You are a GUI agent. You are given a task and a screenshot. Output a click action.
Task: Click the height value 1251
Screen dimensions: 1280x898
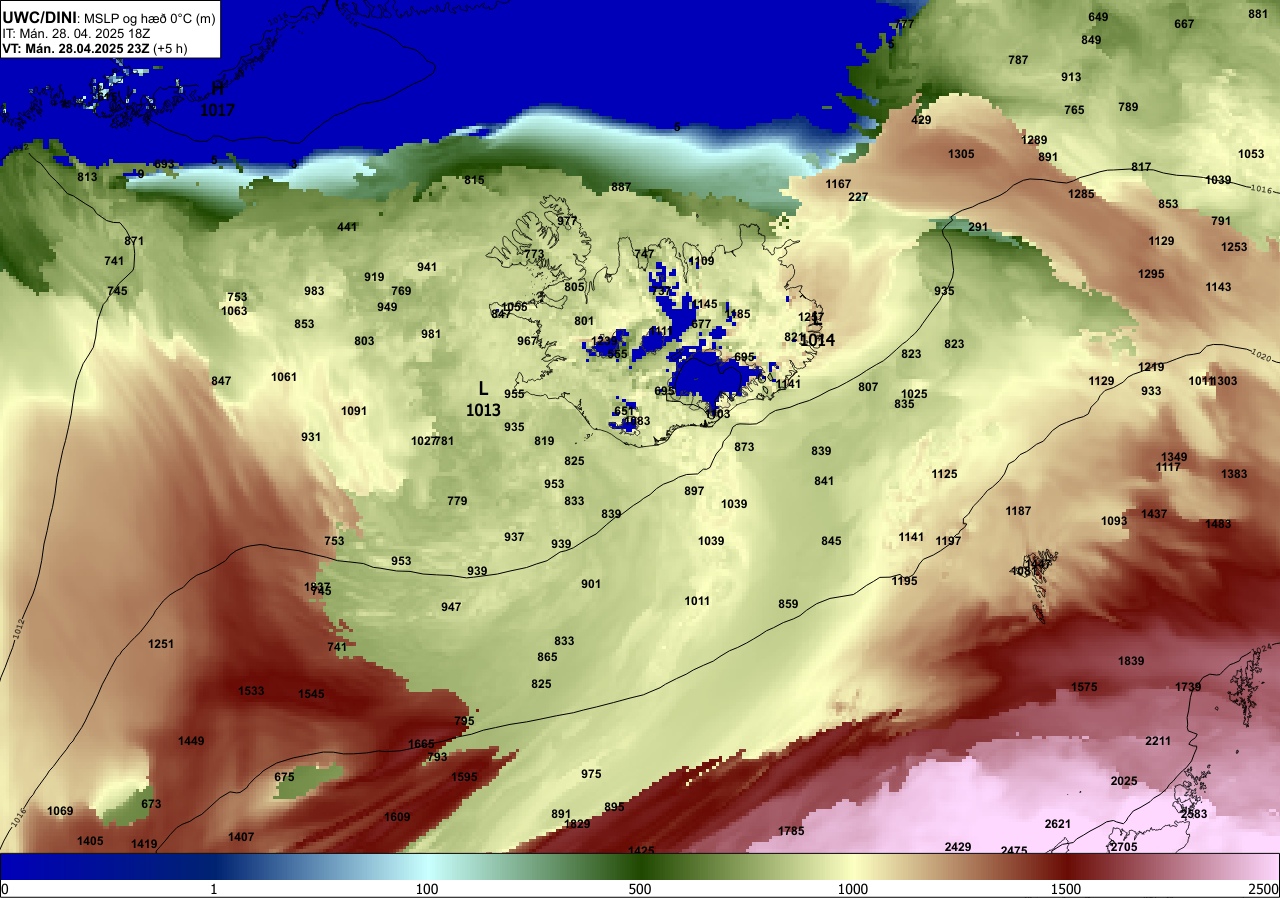click(161, 644)
